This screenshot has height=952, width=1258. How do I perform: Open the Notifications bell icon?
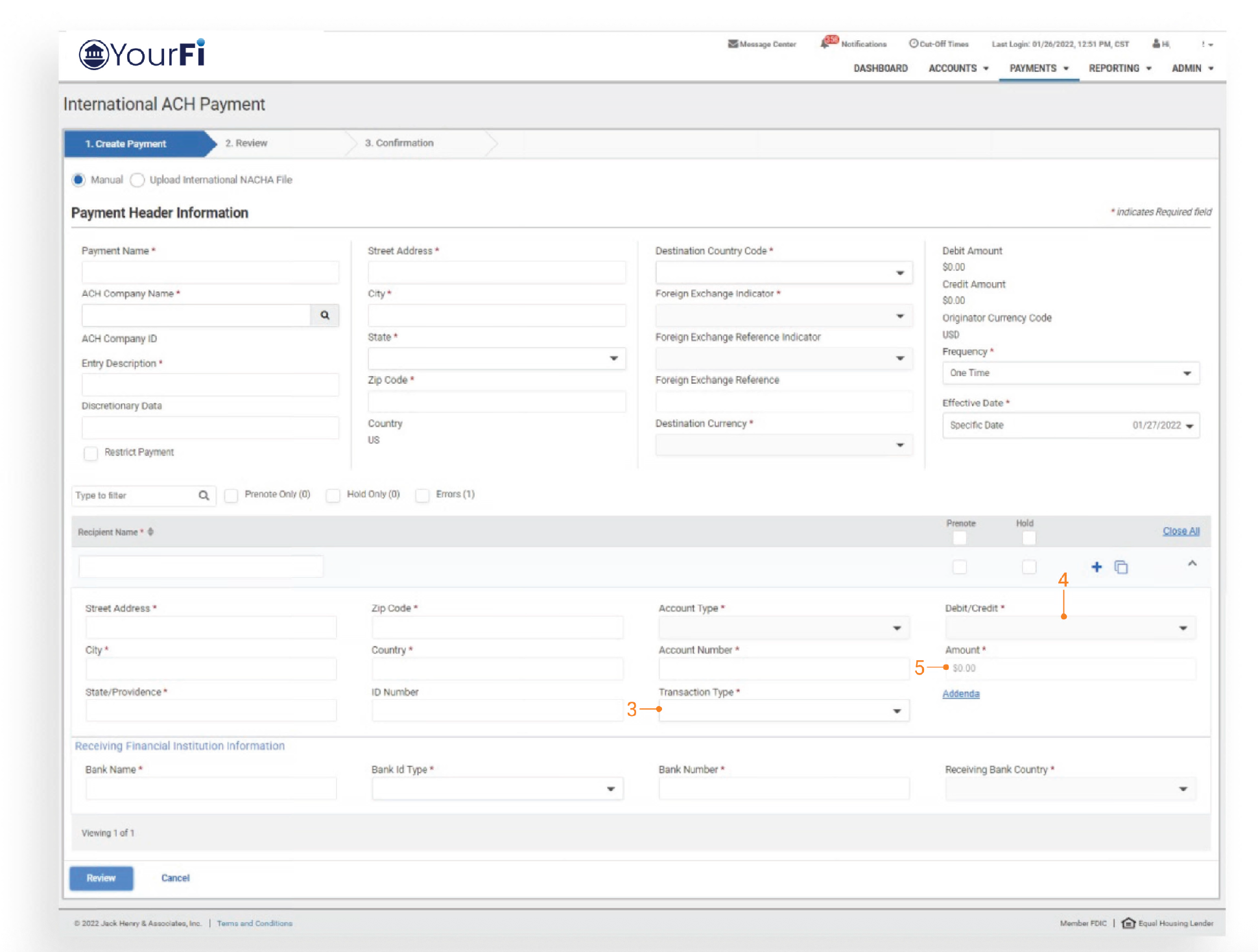coord(826,43)
